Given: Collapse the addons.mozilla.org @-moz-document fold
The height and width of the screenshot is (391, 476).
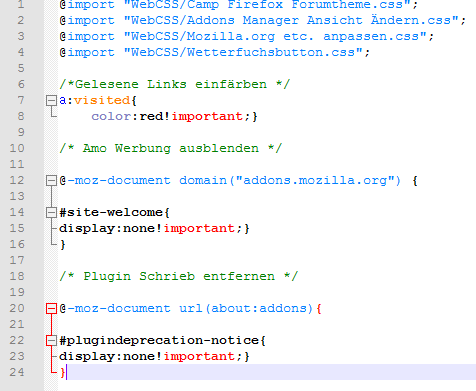Looking at the screenshot, I should (x=51, y=180).
